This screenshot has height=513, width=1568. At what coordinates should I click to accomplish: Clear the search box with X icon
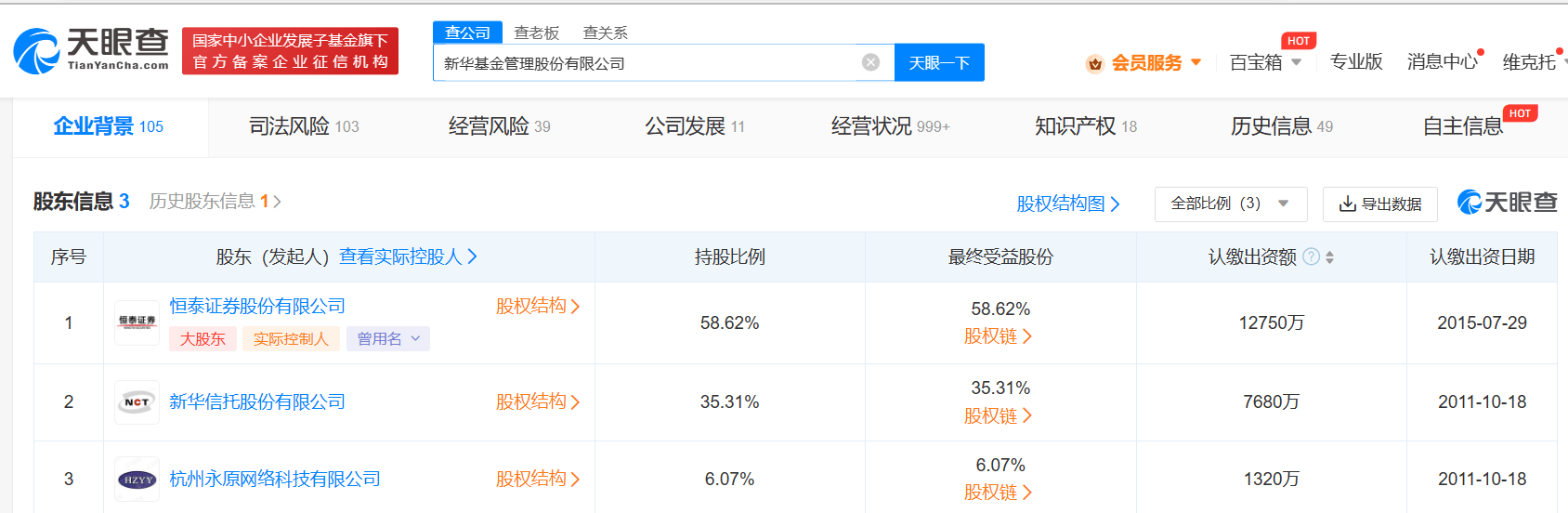(x=870, y=62)
